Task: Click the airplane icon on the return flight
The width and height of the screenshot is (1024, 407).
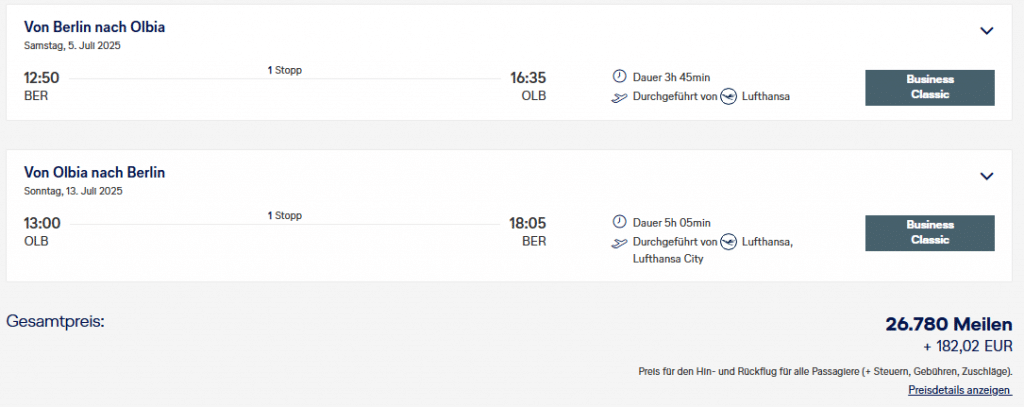Action: (619, 242)
